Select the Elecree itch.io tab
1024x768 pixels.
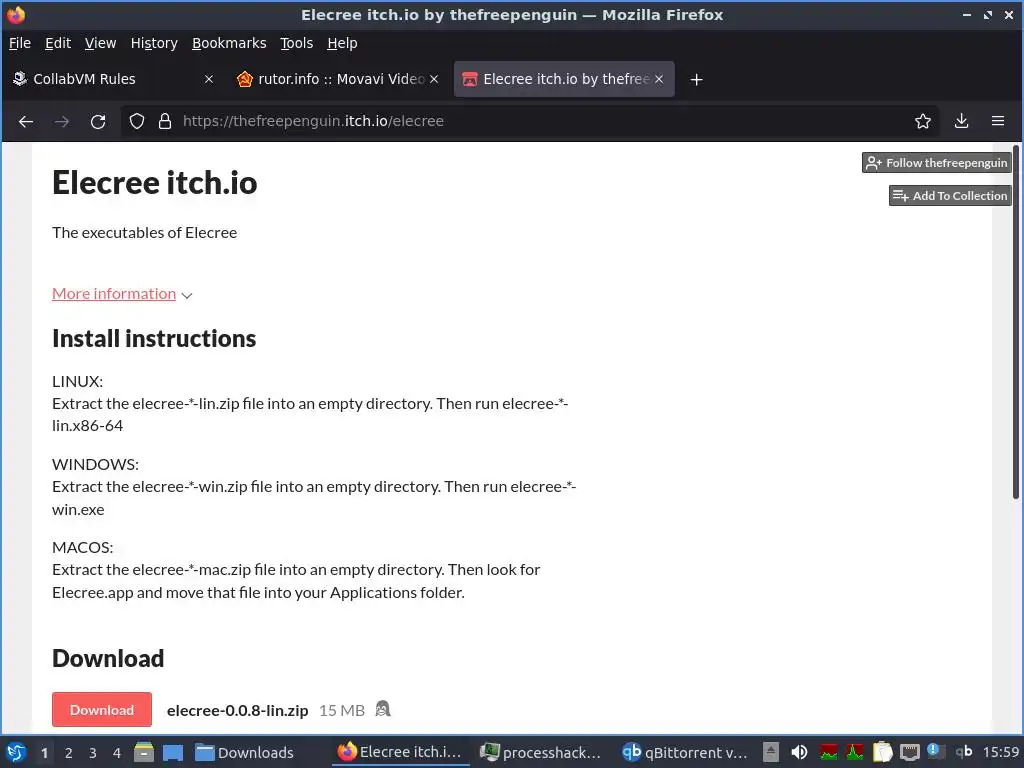click(564, 79)
